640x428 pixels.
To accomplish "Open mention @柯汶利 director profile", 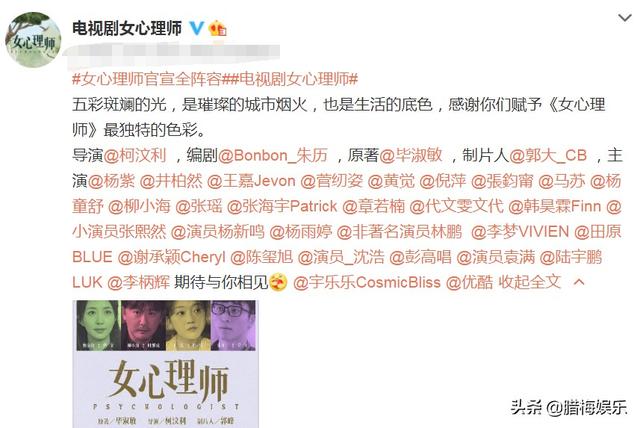I will tap(135, 155).
